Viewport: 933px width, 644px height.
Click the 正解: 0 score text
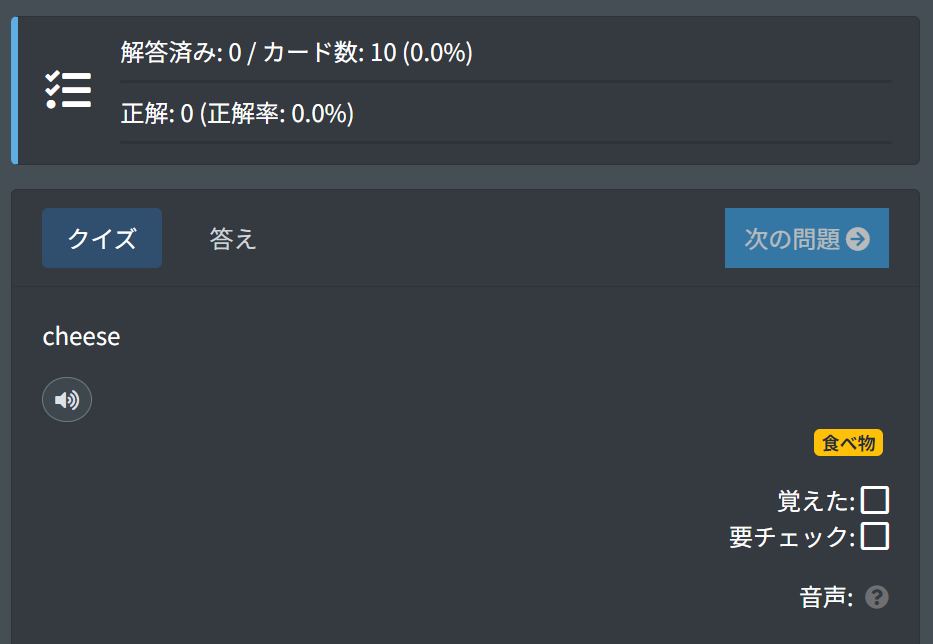(157, 113)
